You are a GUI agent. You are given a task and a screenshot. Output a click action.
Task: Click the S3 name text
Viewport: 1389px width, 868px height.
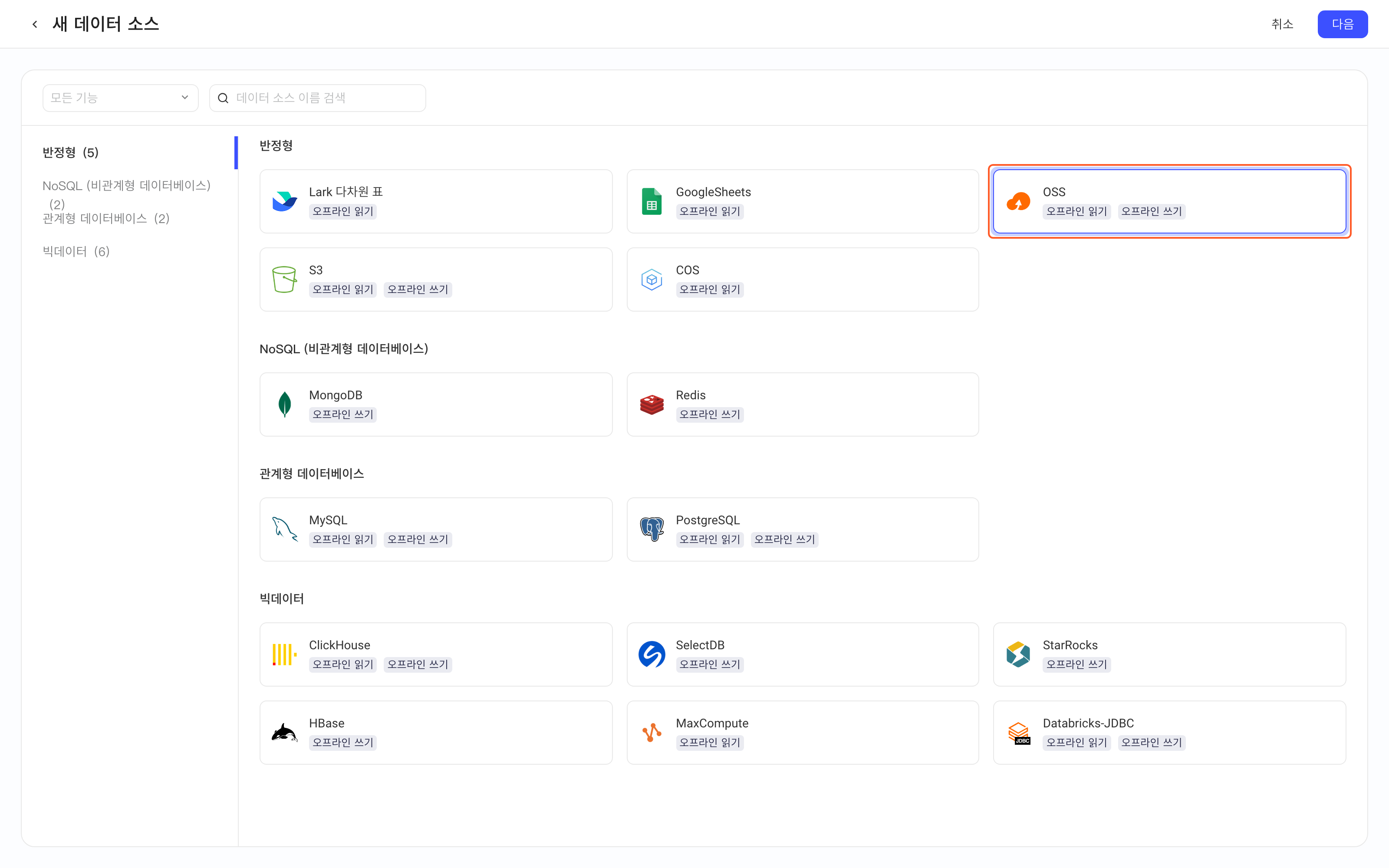tap(316, 270)
